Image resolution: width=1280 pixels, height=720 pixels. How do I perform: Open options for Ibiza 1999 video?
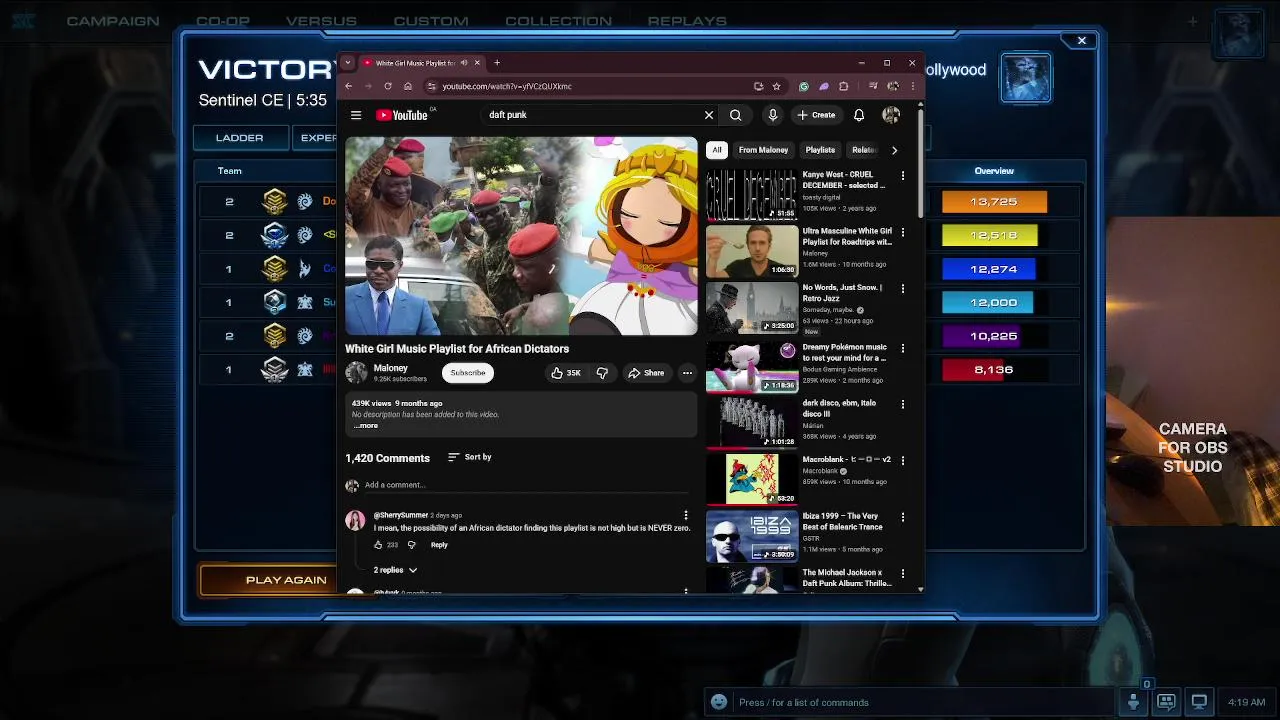point(903,518)
